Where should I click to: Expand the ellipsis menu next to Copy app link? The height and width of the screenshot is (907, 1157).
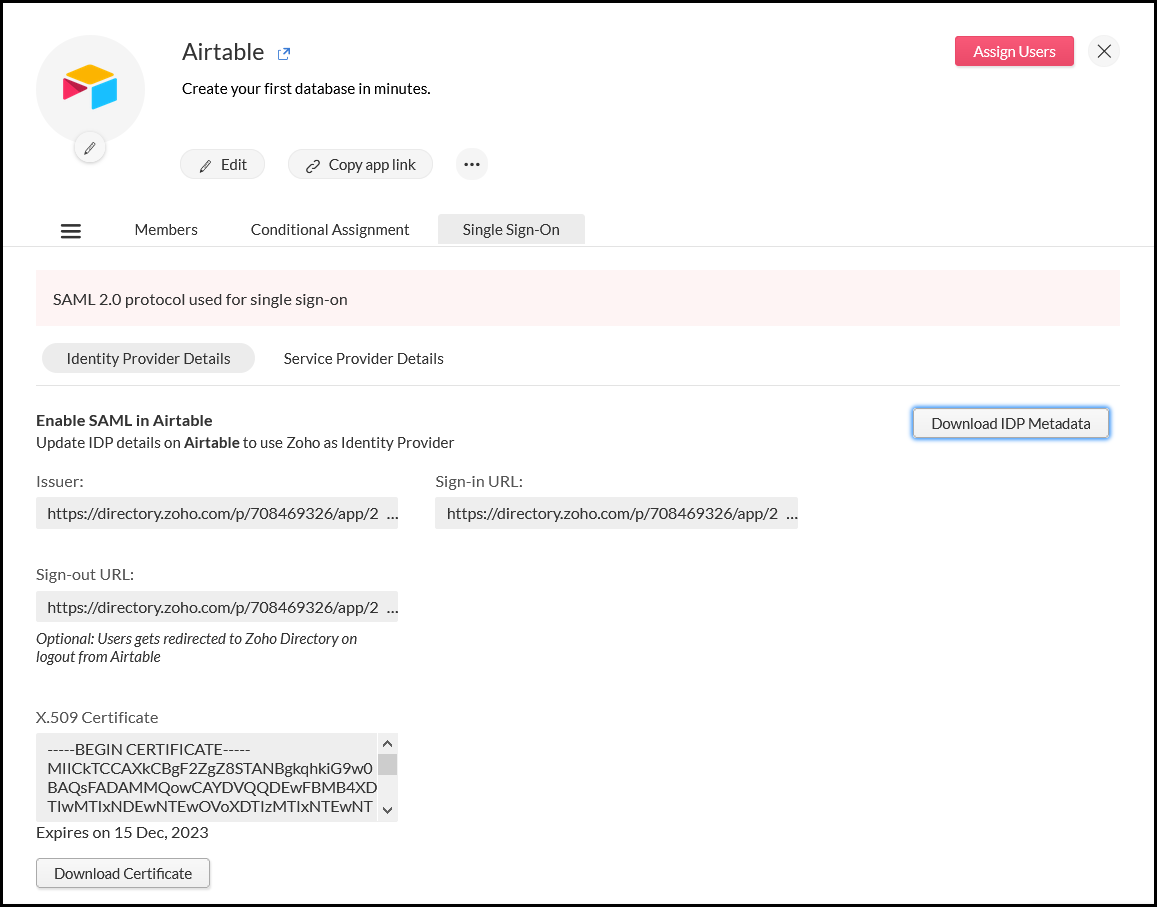[471, 164]
